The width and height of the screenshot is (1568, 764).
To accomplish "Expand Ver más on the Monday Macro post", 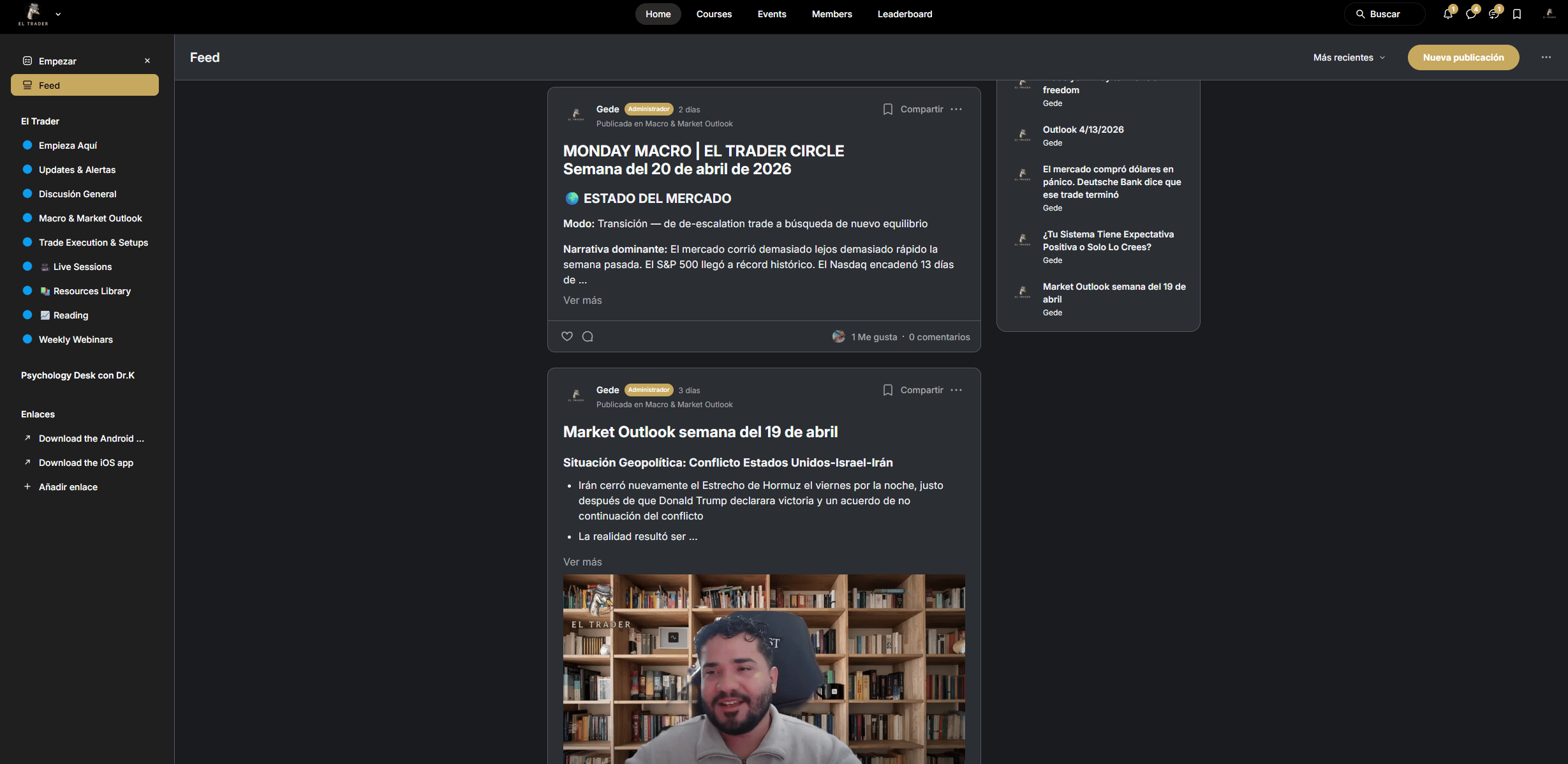I will coord(582,300).
